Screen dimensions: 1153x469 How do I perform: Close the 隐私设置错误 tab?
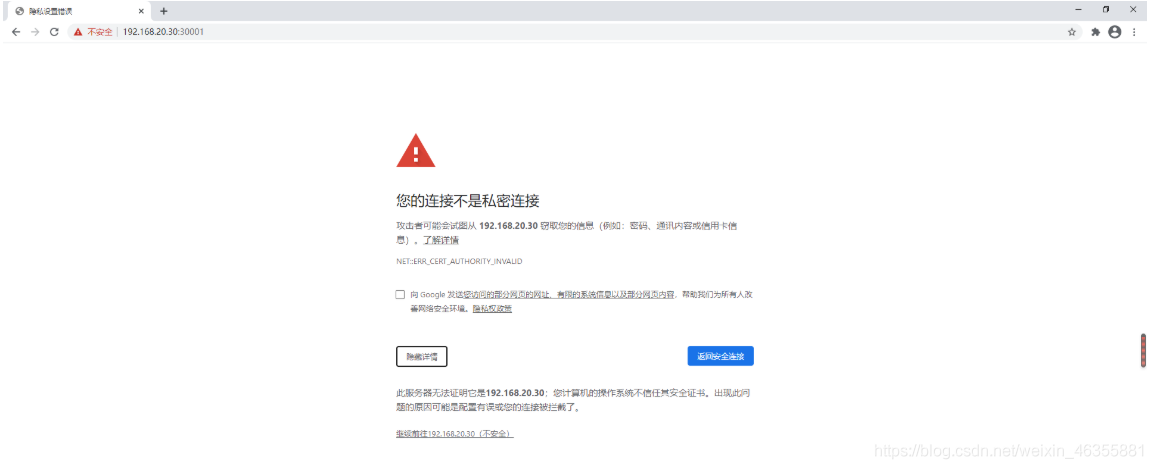tap(141, 11)
